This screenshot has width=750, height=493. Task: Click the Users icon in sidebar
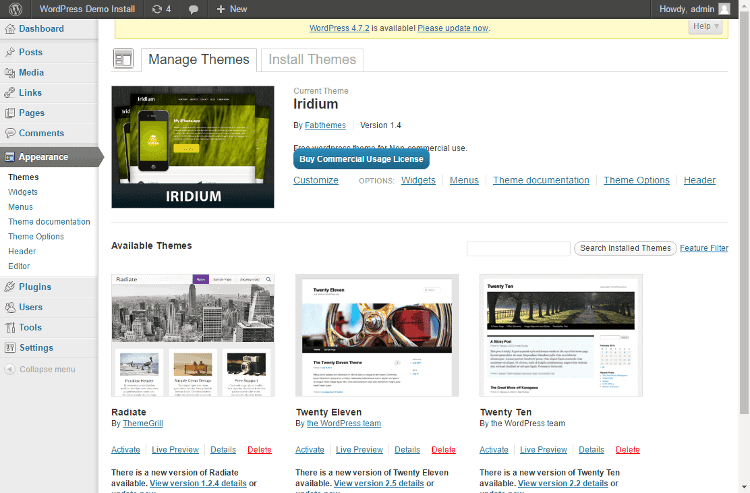tap(10, 307)
